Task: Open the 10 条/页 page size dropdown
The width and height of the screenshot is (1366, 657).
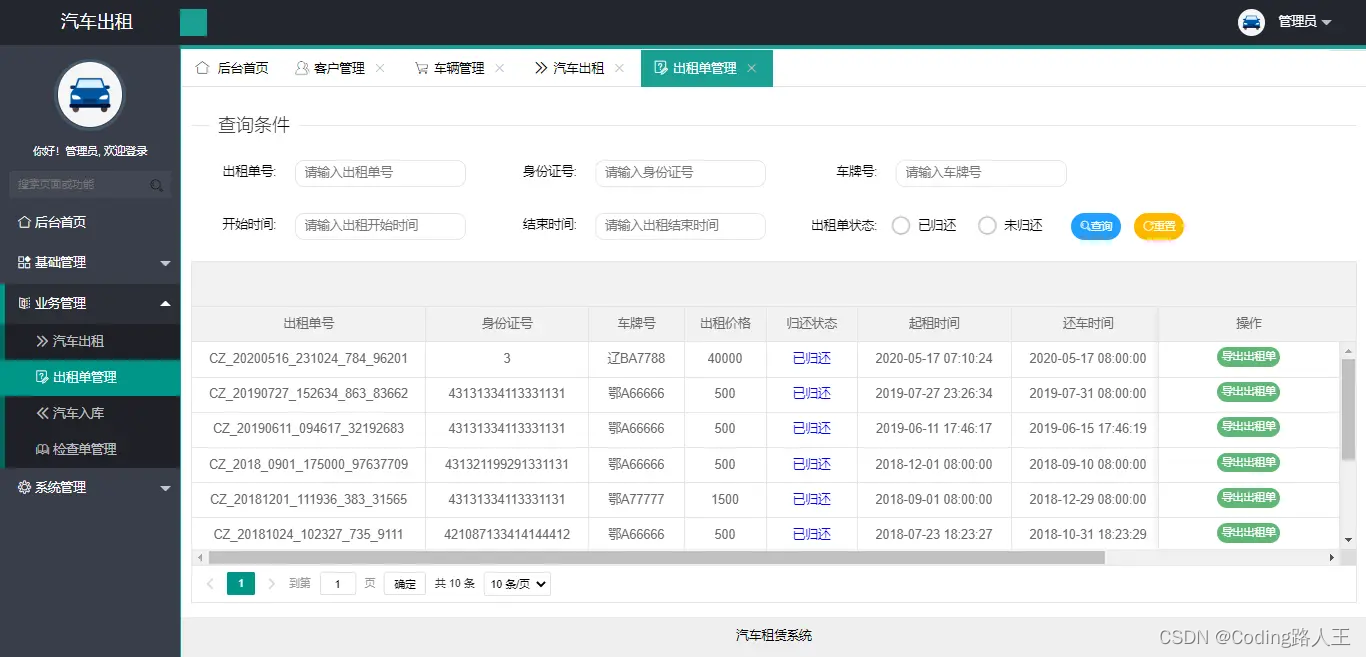Action: [517, 584]
